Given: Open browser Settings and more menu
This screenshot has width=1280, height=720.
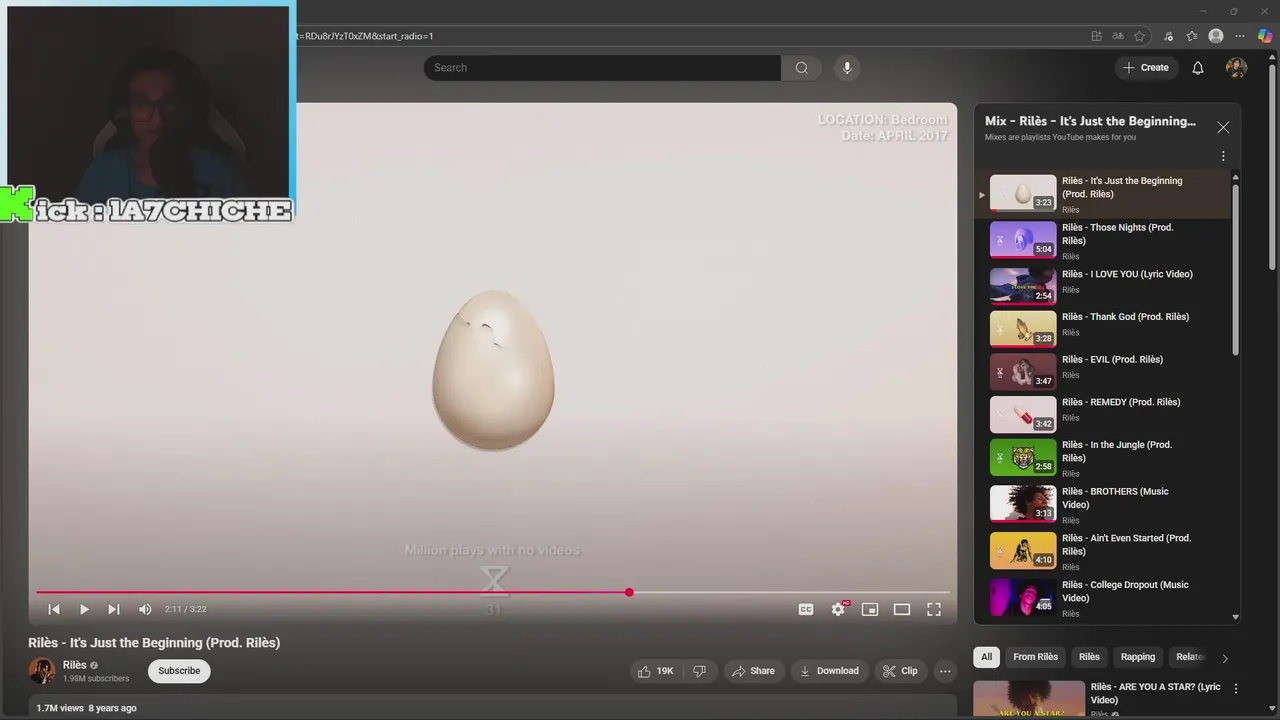Looking at the screenshot, I should click(1240, 36).
